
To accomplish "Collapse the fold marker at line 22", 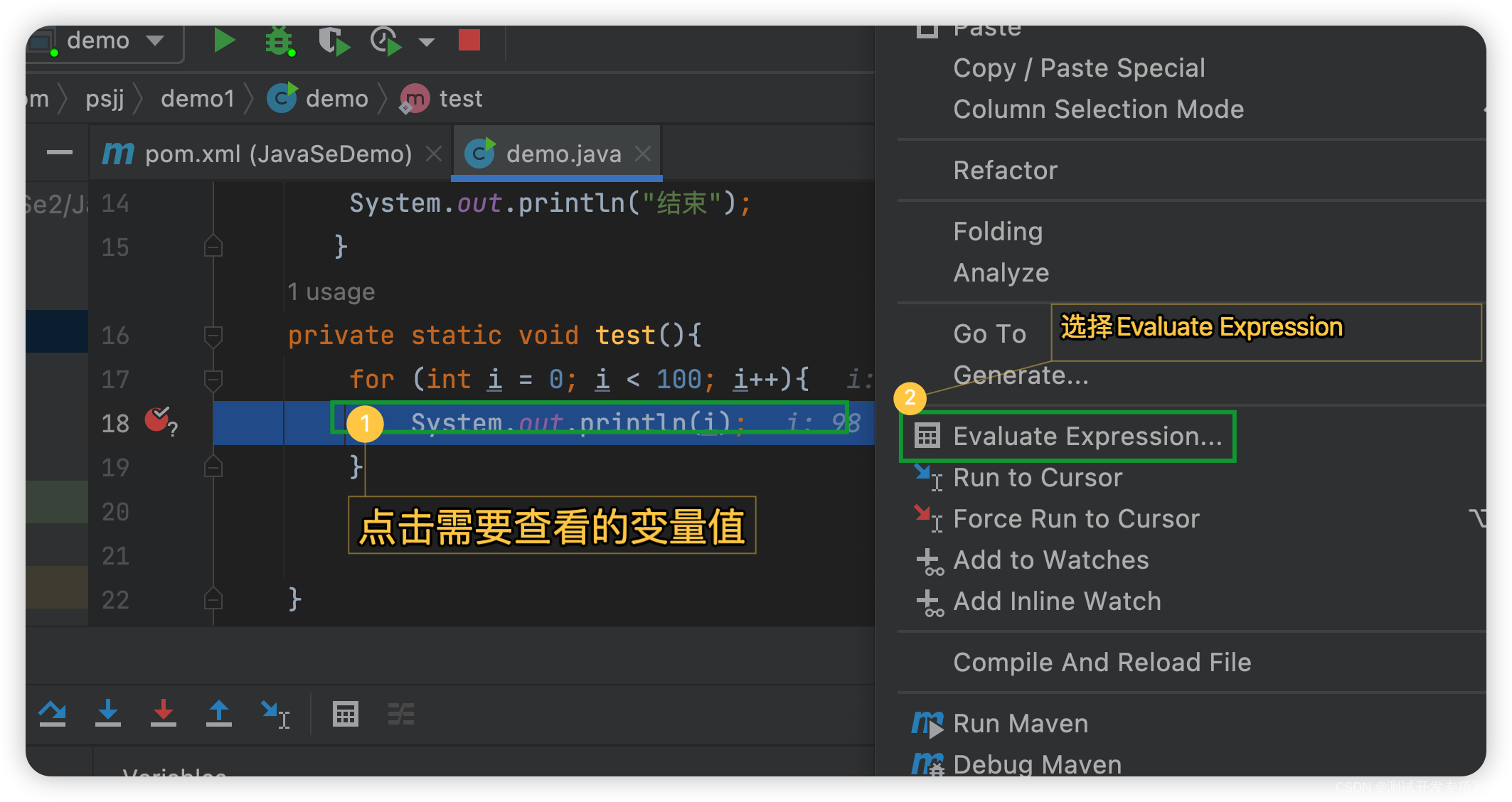I will coord(213,599).
